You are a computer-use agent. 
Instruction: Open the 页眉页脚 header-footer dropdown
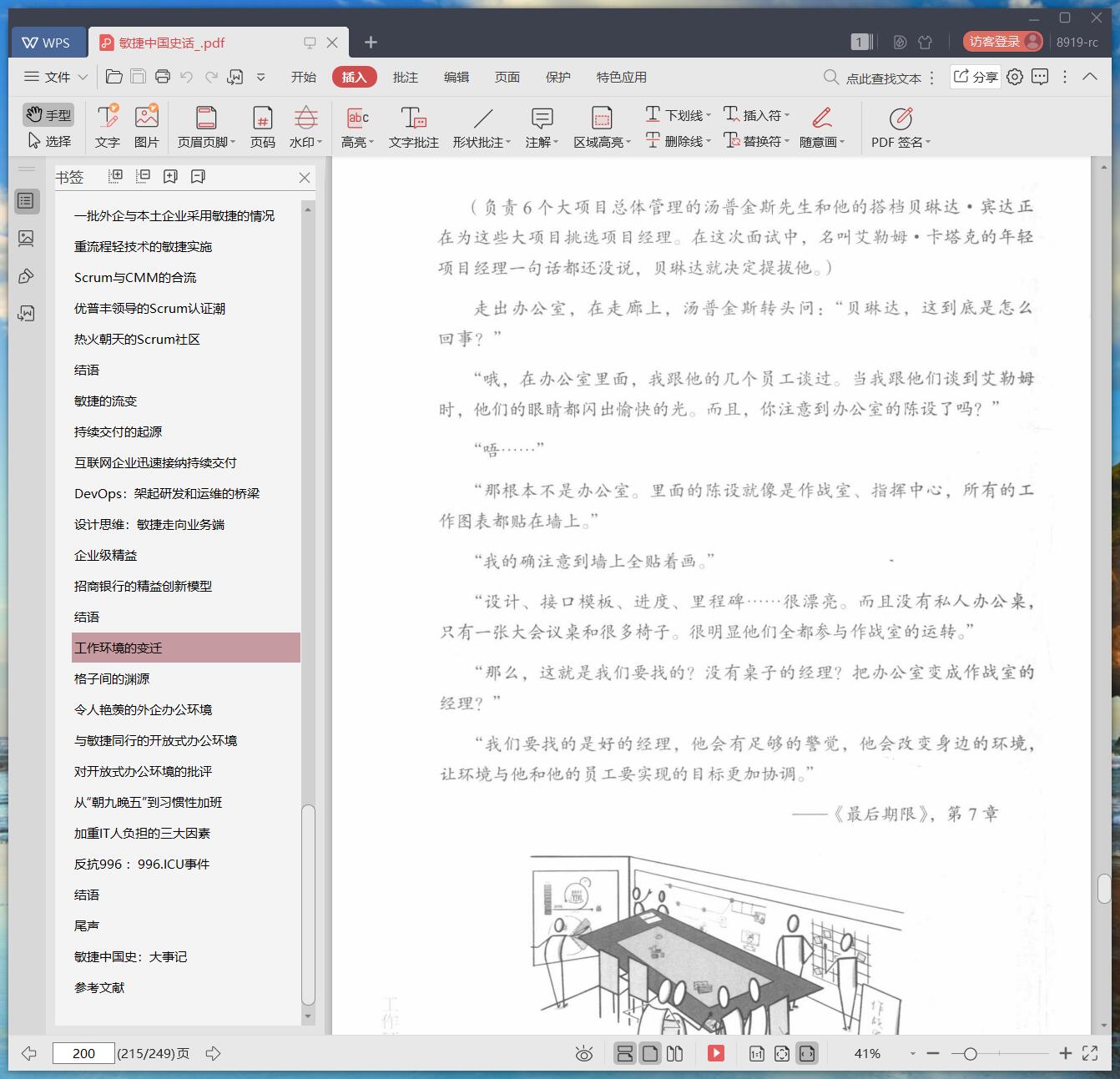206,127
